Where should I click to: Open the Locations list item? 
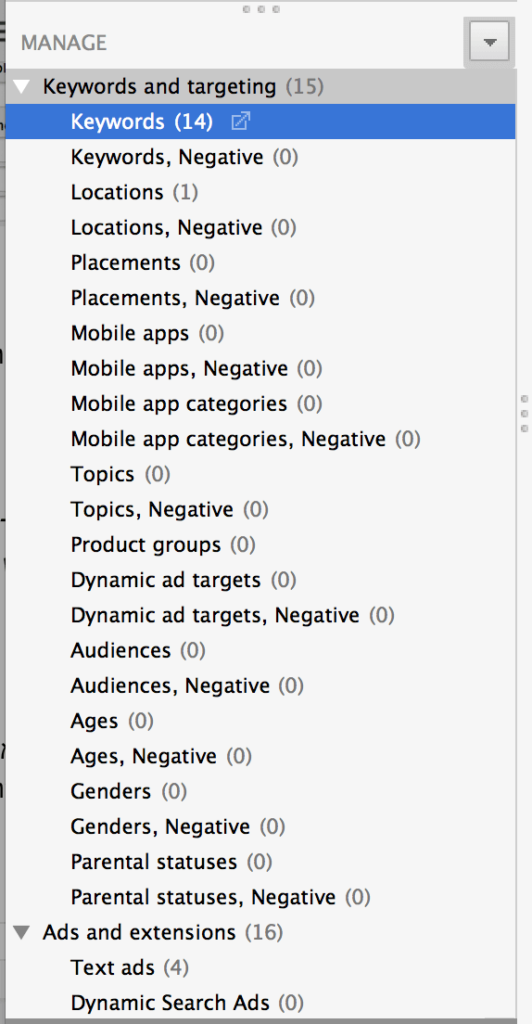pyautogui.click(x=260, y=193)
